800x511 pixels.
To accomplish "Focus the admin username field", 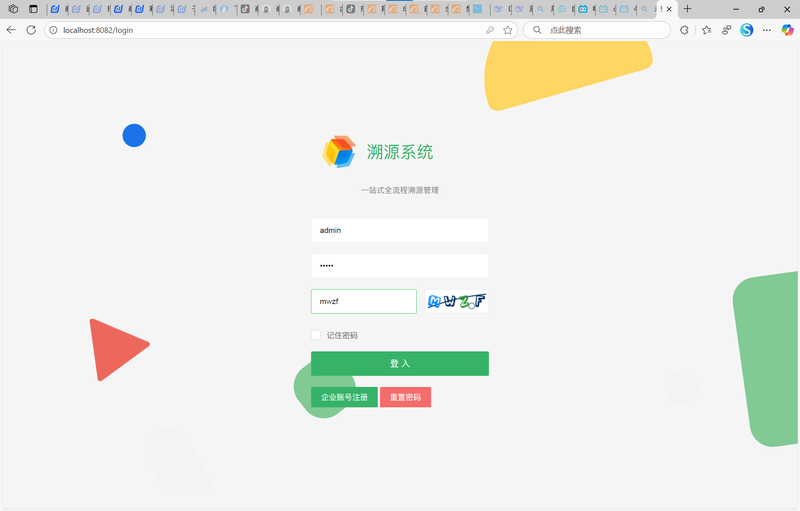I will coord(400,231).
